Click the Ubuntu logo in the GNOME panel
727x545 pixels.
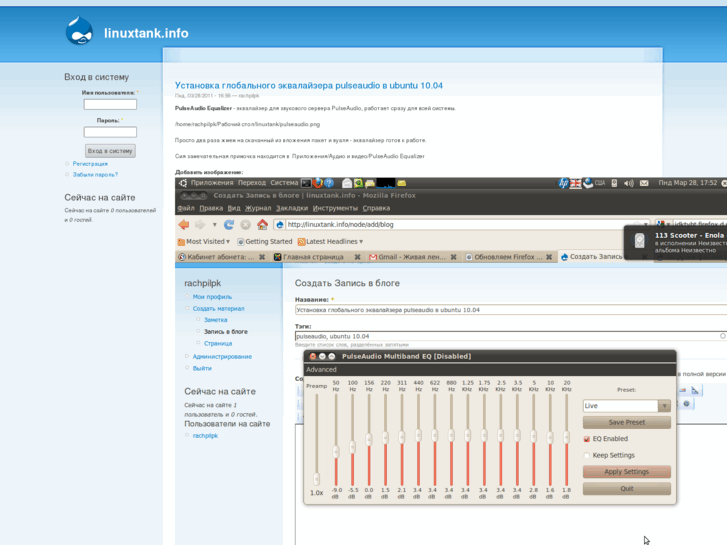[183, 183]
